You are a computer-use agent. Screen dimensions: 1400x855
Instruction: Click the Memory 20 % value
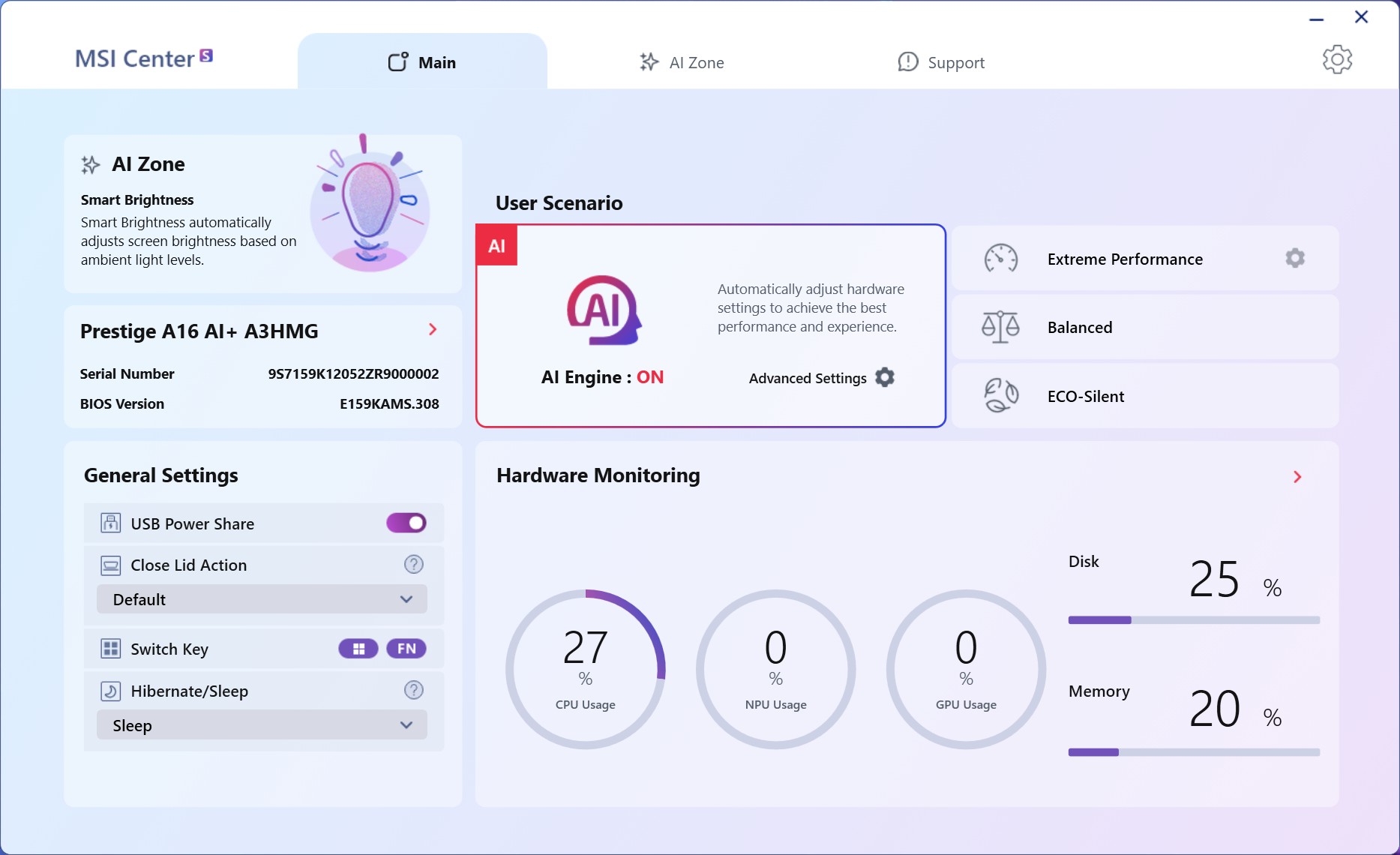click(1236, 709)
